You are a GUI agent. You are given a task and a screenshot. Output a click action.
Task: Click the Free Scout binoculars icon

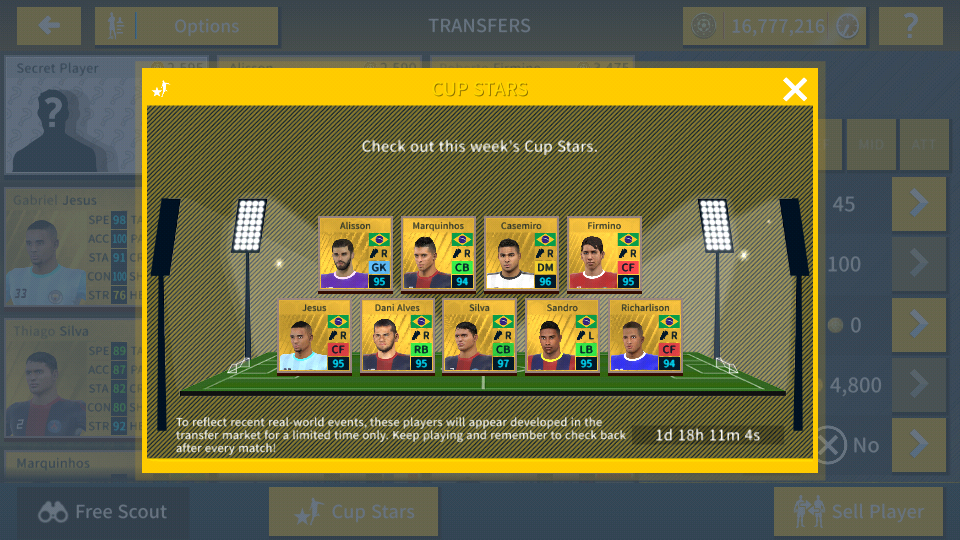(53, 512)
